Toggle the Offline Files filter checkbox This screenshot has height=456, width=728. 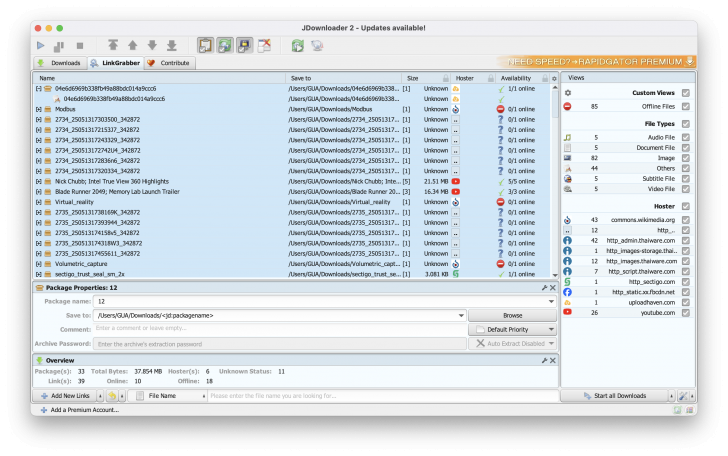click(x=686, y=106)
